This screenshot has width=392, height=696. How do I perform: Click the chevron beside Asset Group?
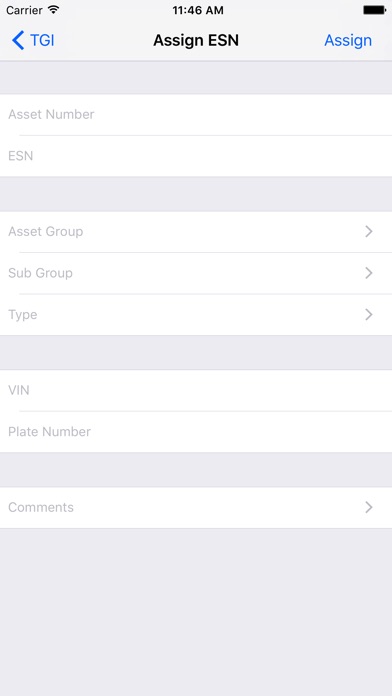pos(368,231)
